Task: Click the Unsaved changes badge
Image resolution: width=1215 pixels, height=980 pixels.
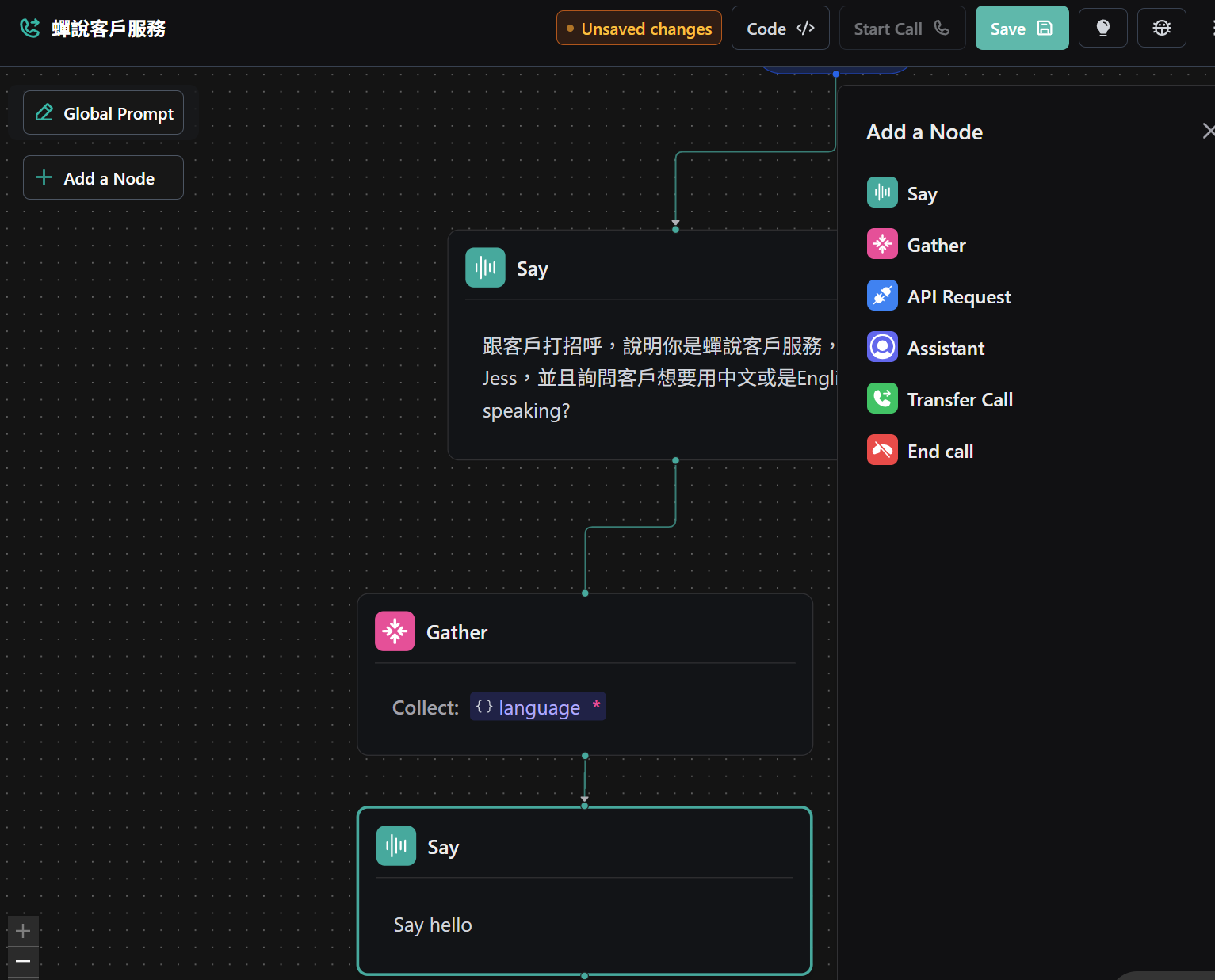Action: click(x=639, y=28)
